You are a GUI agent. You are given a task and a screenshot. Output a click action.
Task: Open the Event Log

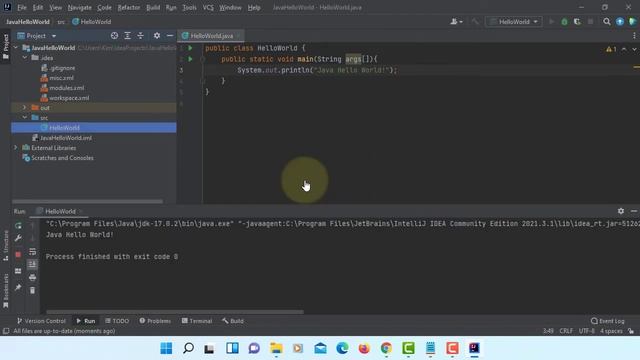pyautogui.click(x=607, y=321)
